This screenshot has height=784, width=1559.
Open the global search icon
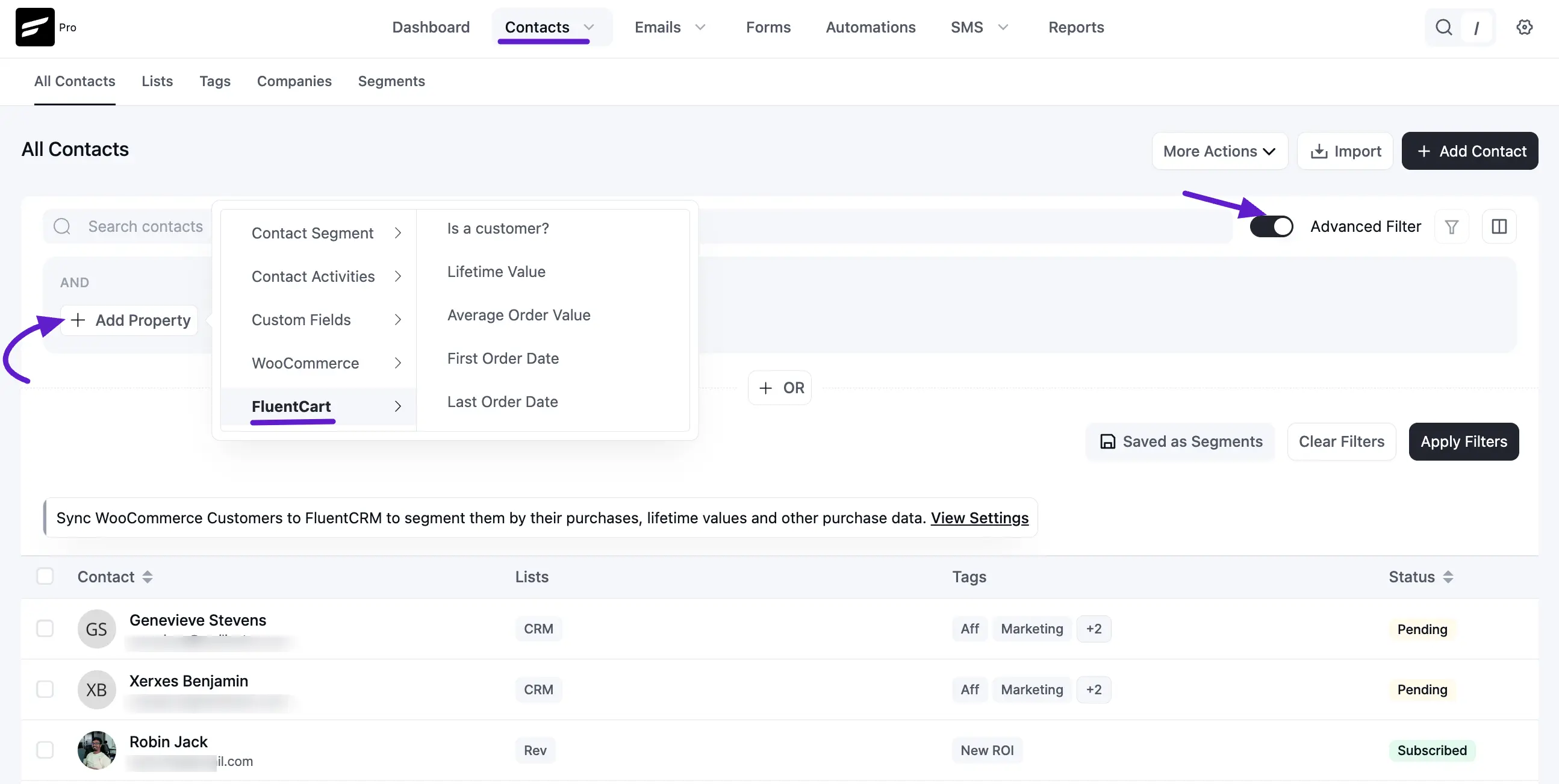coord(1443,27)
